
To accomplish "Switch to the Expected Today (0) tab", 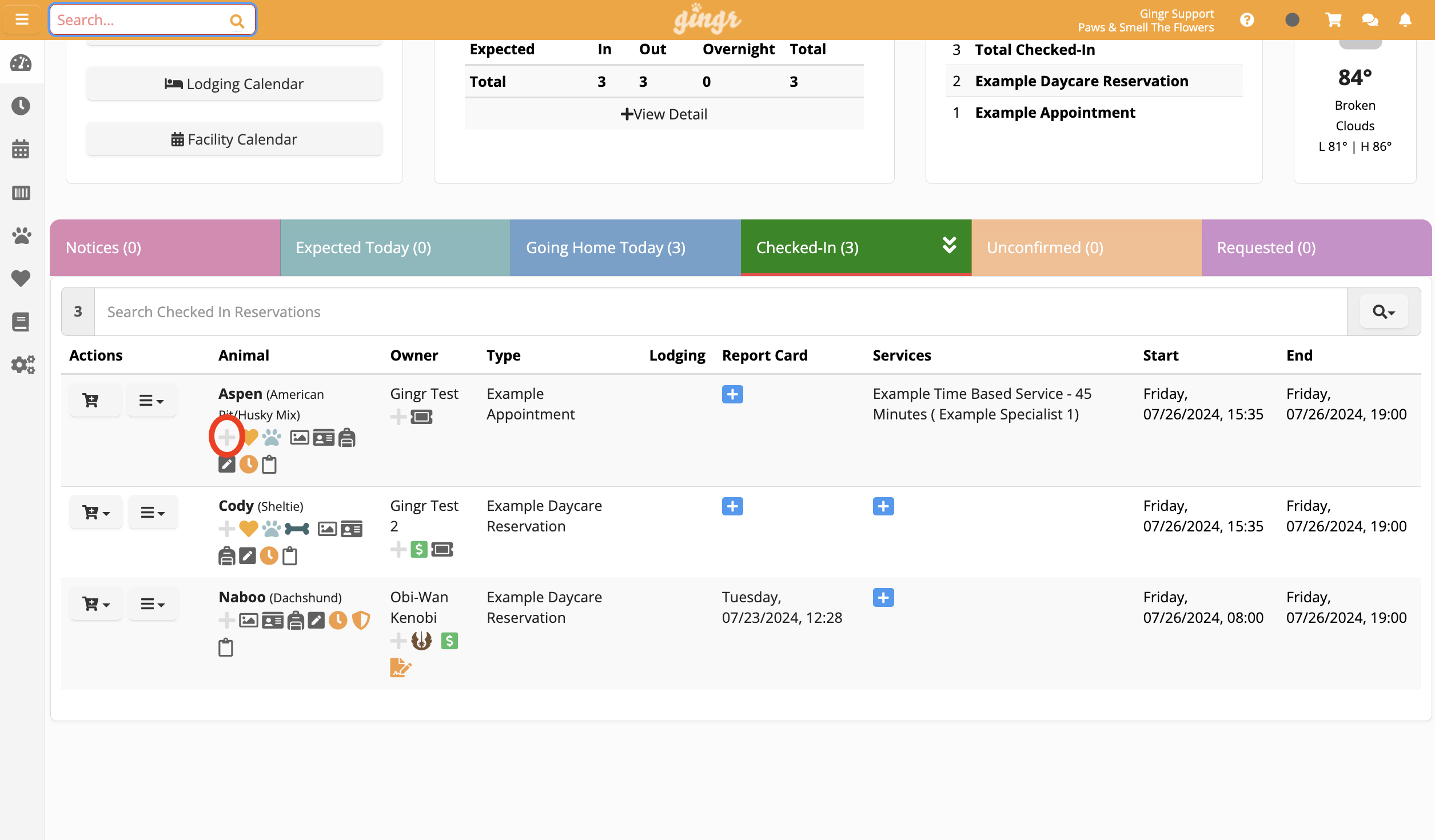I will point(395,247).
